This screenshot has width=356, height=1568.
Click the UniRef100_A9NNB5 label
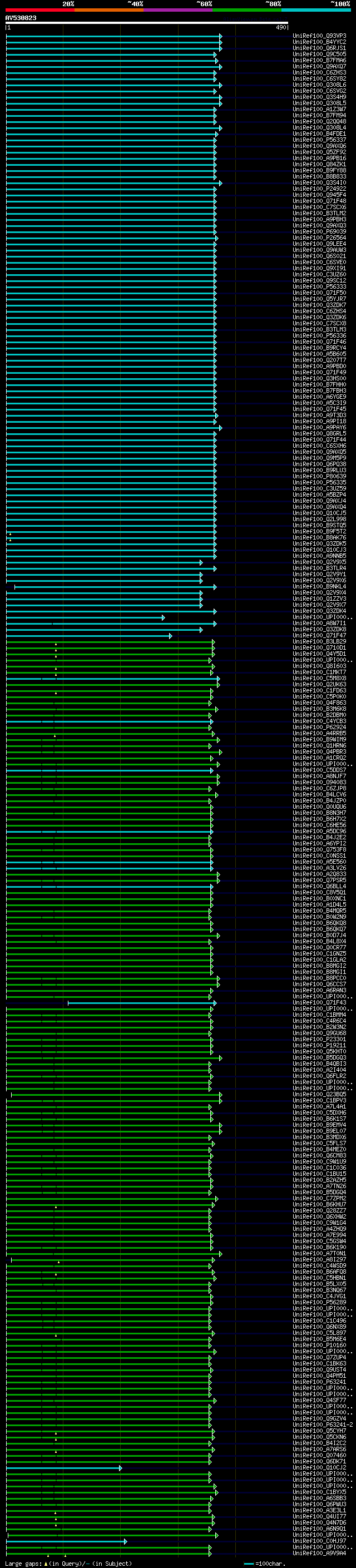319,556
